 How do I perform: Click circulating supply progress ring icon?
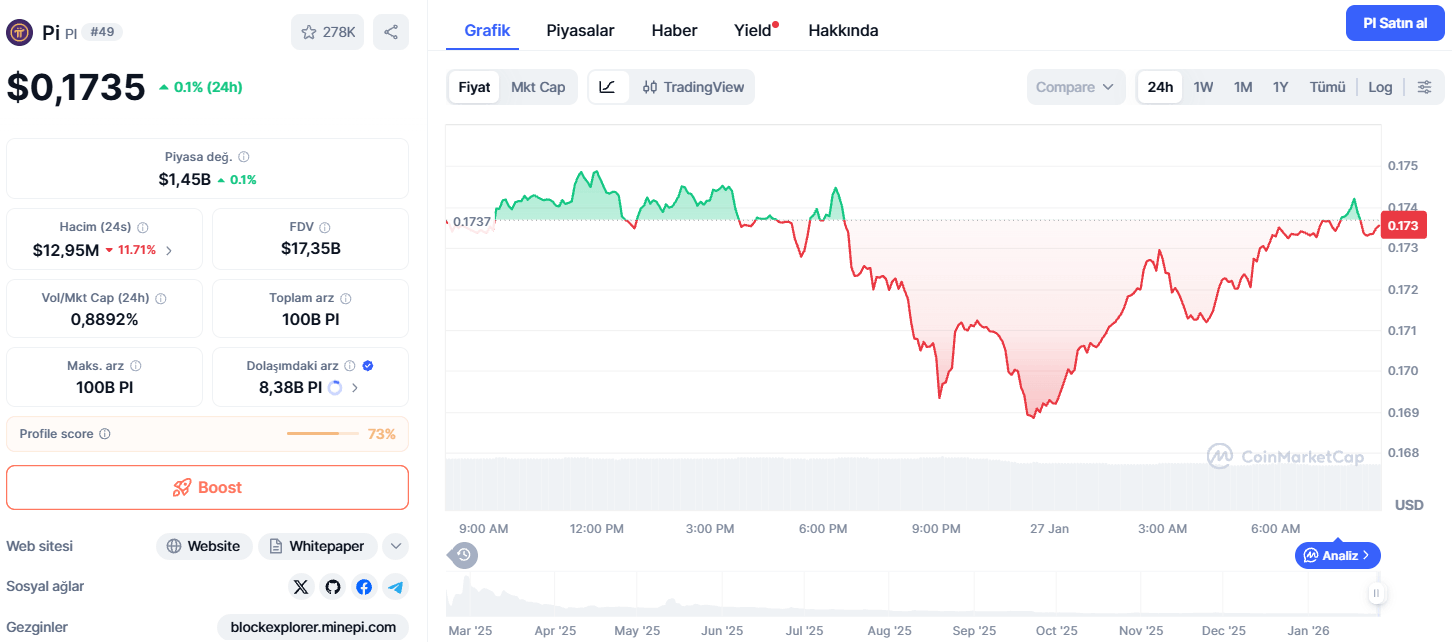335,387
